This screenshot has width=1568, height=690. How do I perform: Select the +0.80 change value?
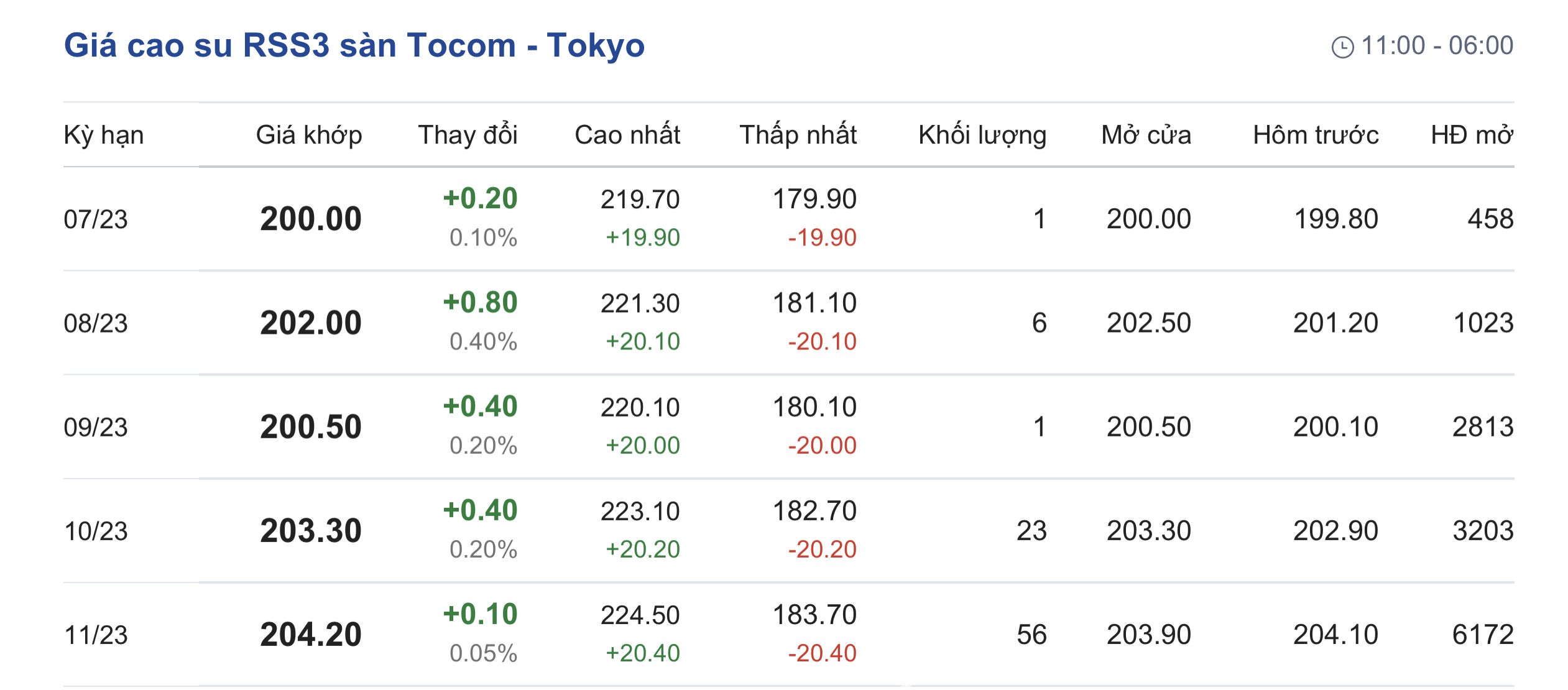(480, 302)
